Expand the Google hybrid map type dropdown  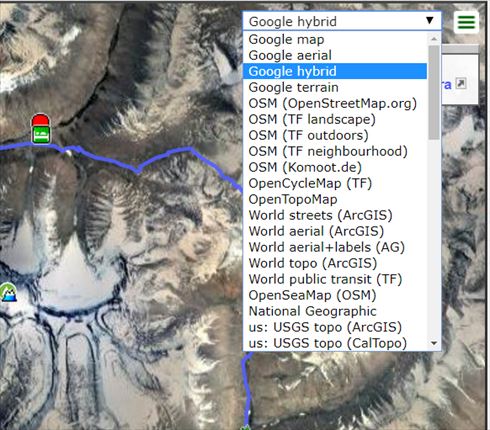pos(342,21)
